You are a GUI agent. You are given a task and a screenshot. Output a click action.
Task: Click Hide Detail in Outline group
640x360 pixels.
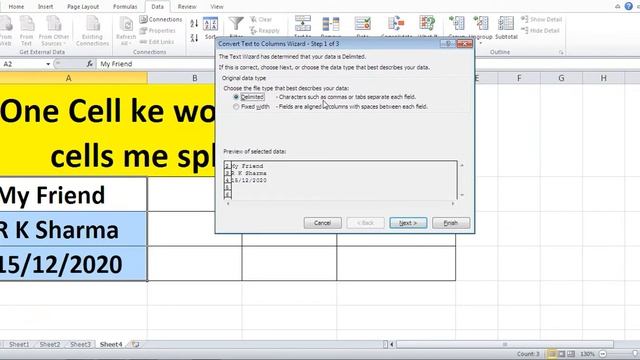pos(540,31)
